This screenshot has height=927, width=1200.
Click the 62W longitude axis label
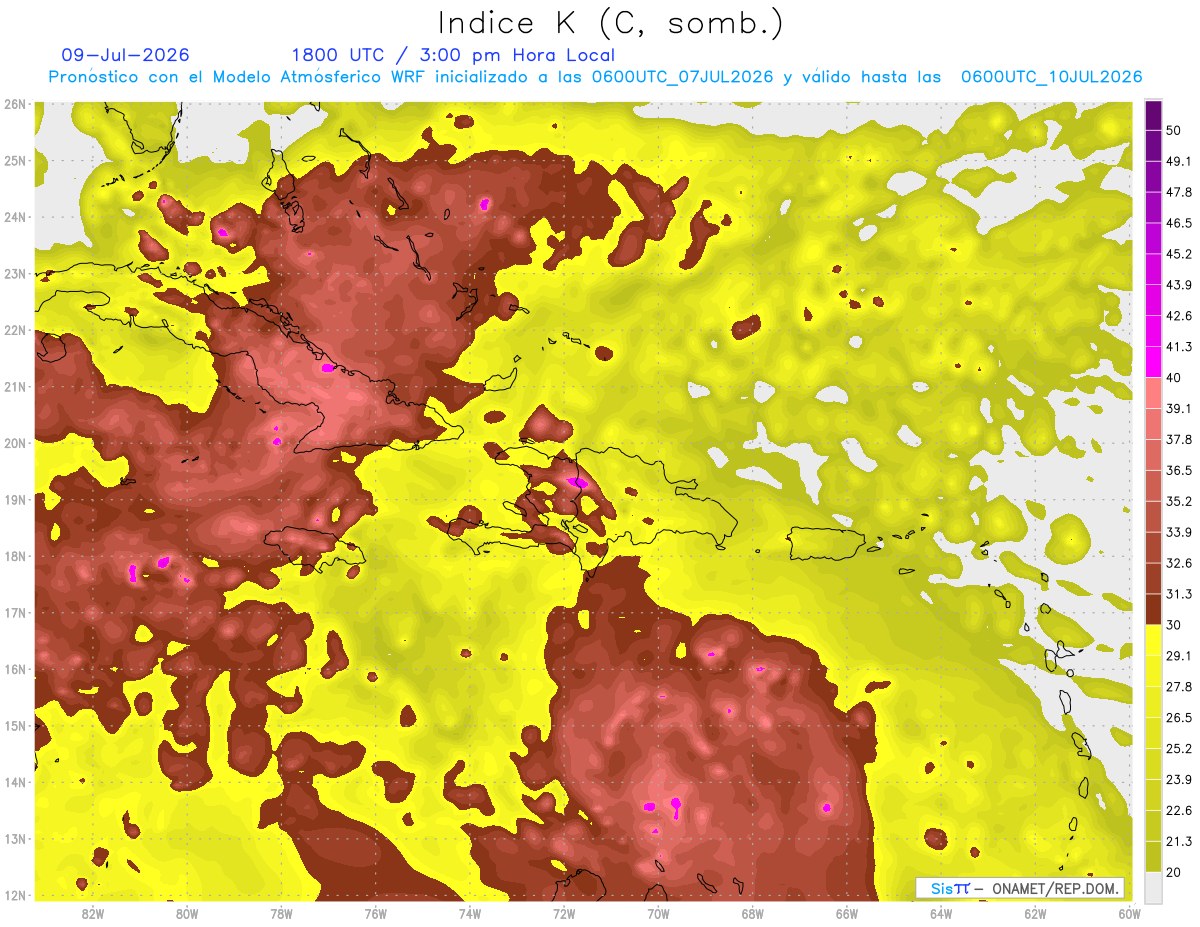pos(1035,914)
